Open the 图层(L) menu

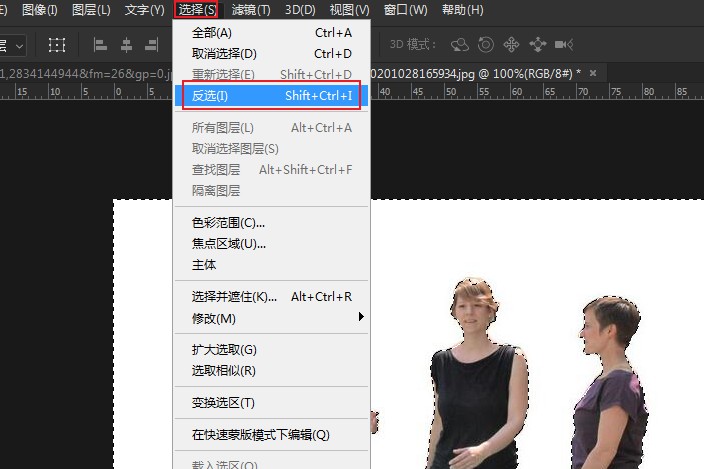(91, 9)
